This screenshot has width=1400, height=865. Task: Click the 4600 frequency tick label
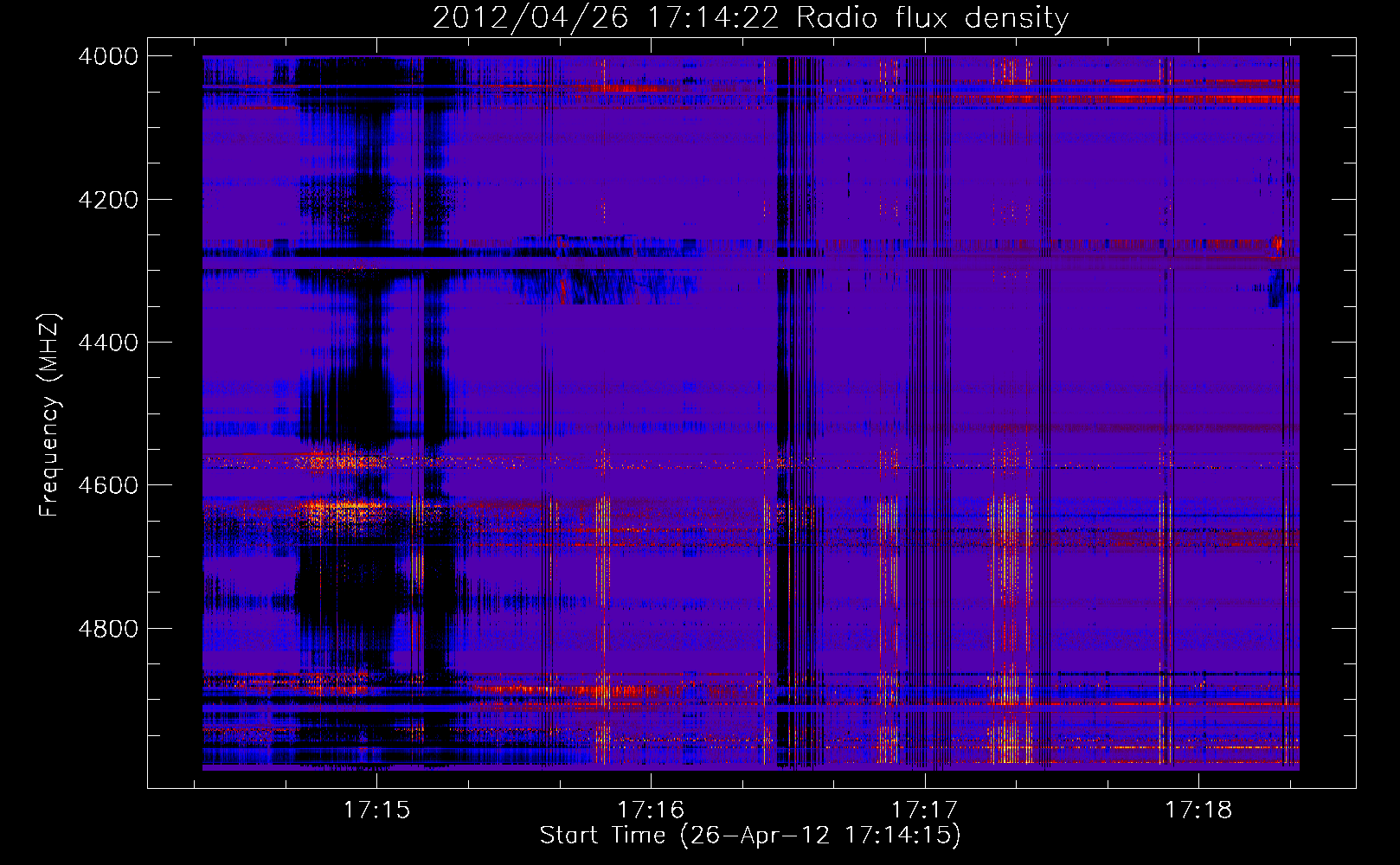click(x=108, y=485)
